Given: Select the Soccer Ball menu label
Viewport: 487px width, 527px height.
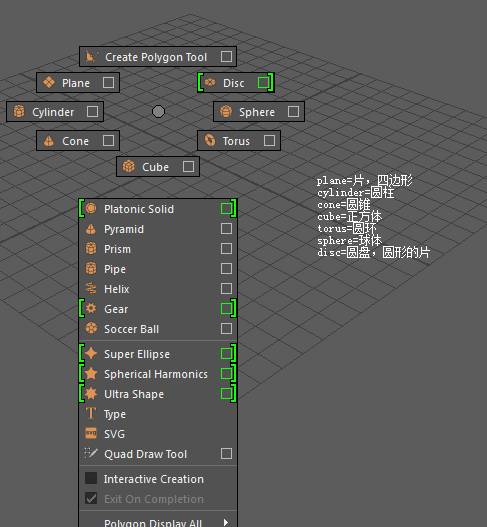Looking at the screenshot, I should point(131,329).
